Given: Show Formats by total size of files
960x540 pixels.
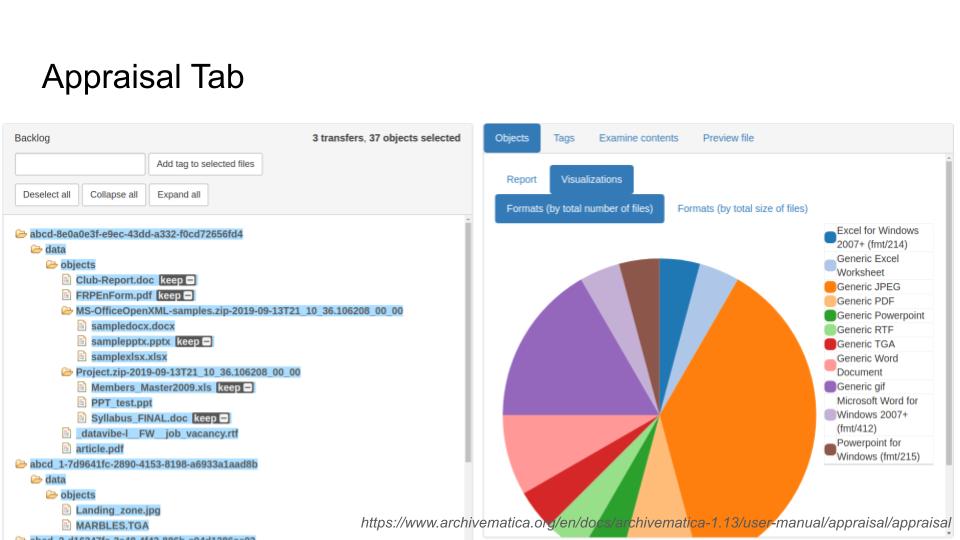Looking at the screenshot, I should pyautogui.click(x=742, y=209).
